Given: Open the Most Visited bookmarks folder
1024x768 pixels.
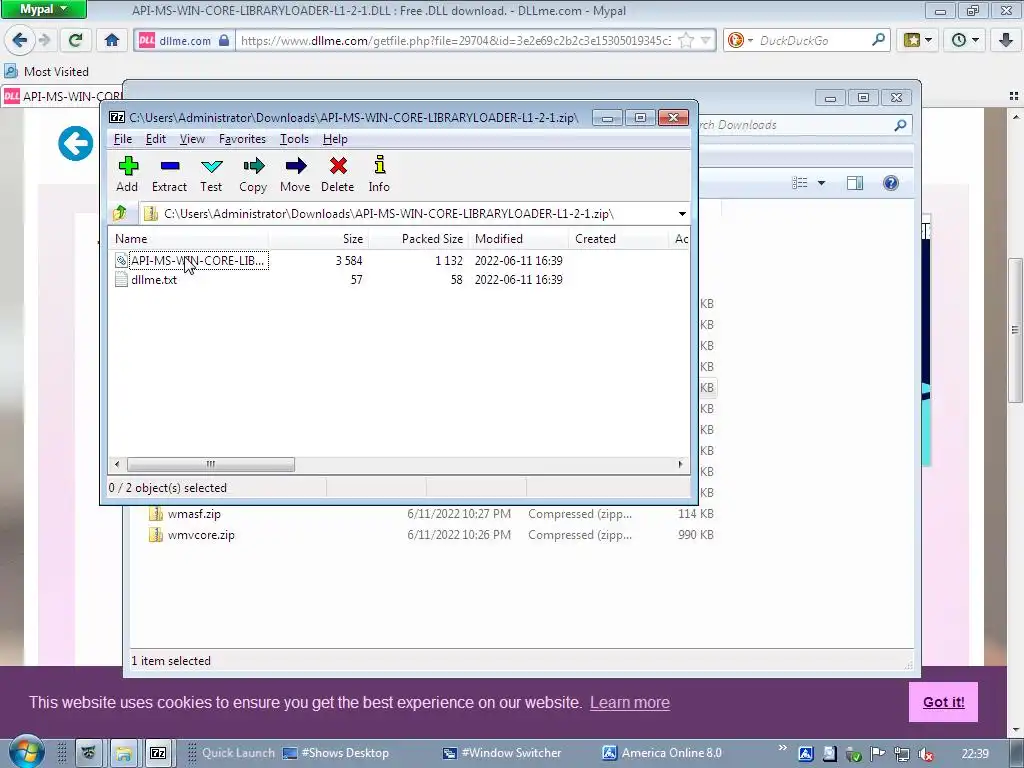Looking at the screenshot, I should point(46,71).
